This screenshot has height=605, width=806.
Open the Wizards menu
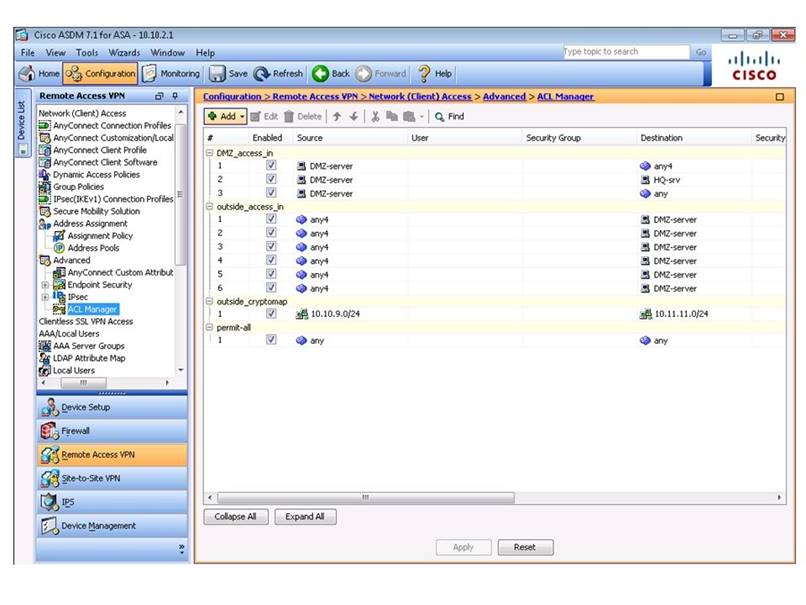(124, 52)
